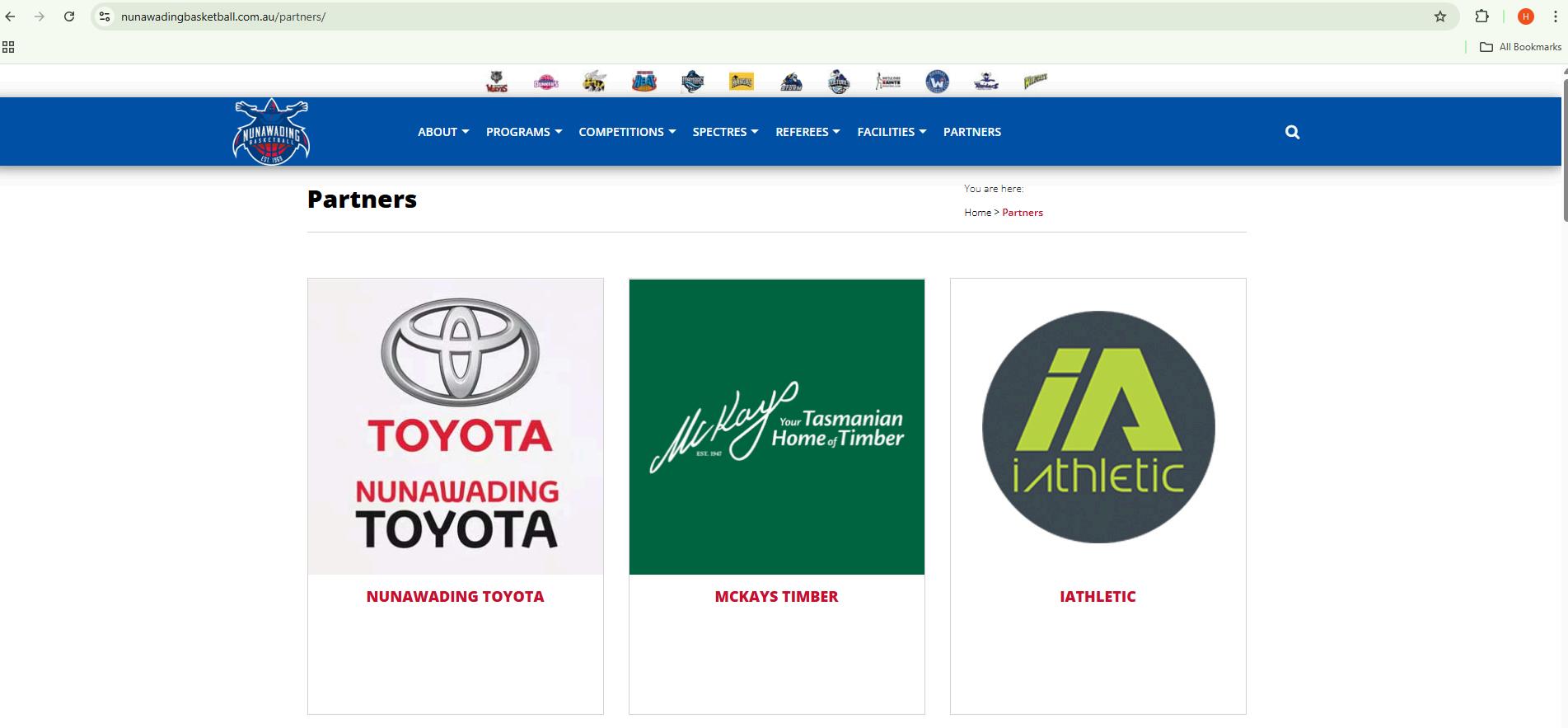The width and height of the screenshot is (1568, 728).
Task: Open the Referees dropdown menu
Action: 808,132
